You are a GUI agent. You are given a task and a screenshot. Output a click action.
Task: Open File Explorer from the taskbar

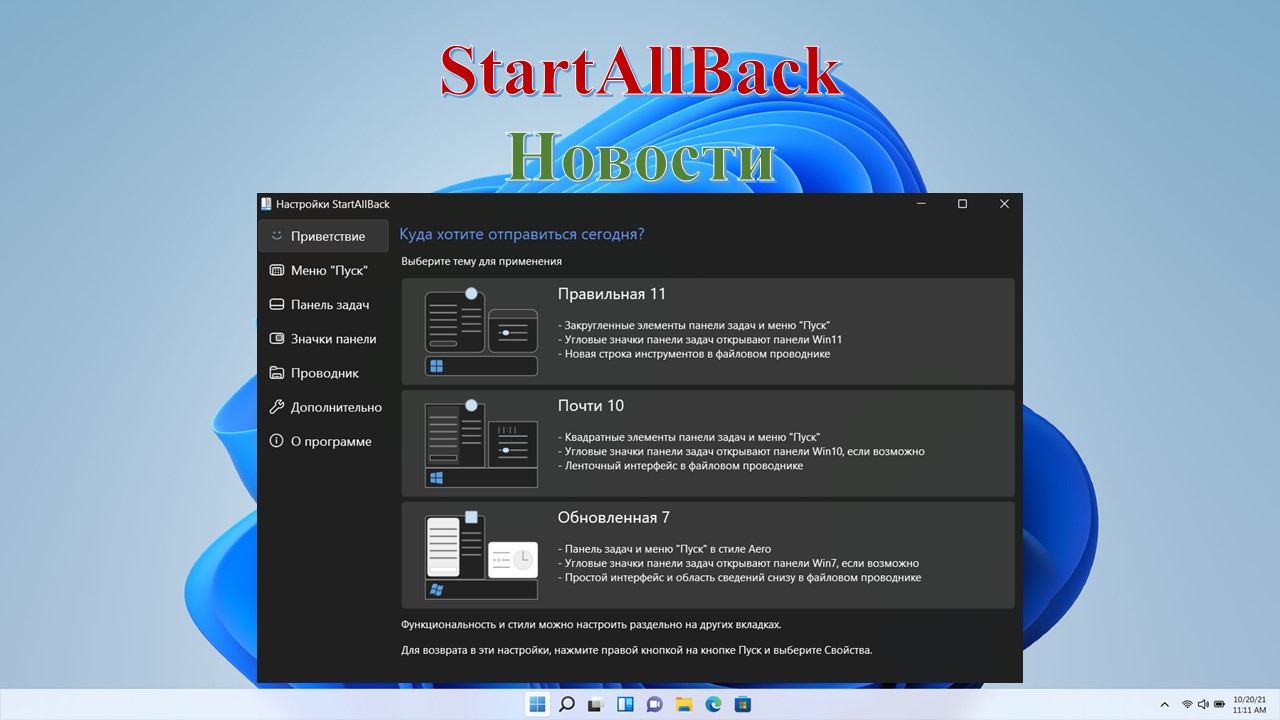[684, 704]
